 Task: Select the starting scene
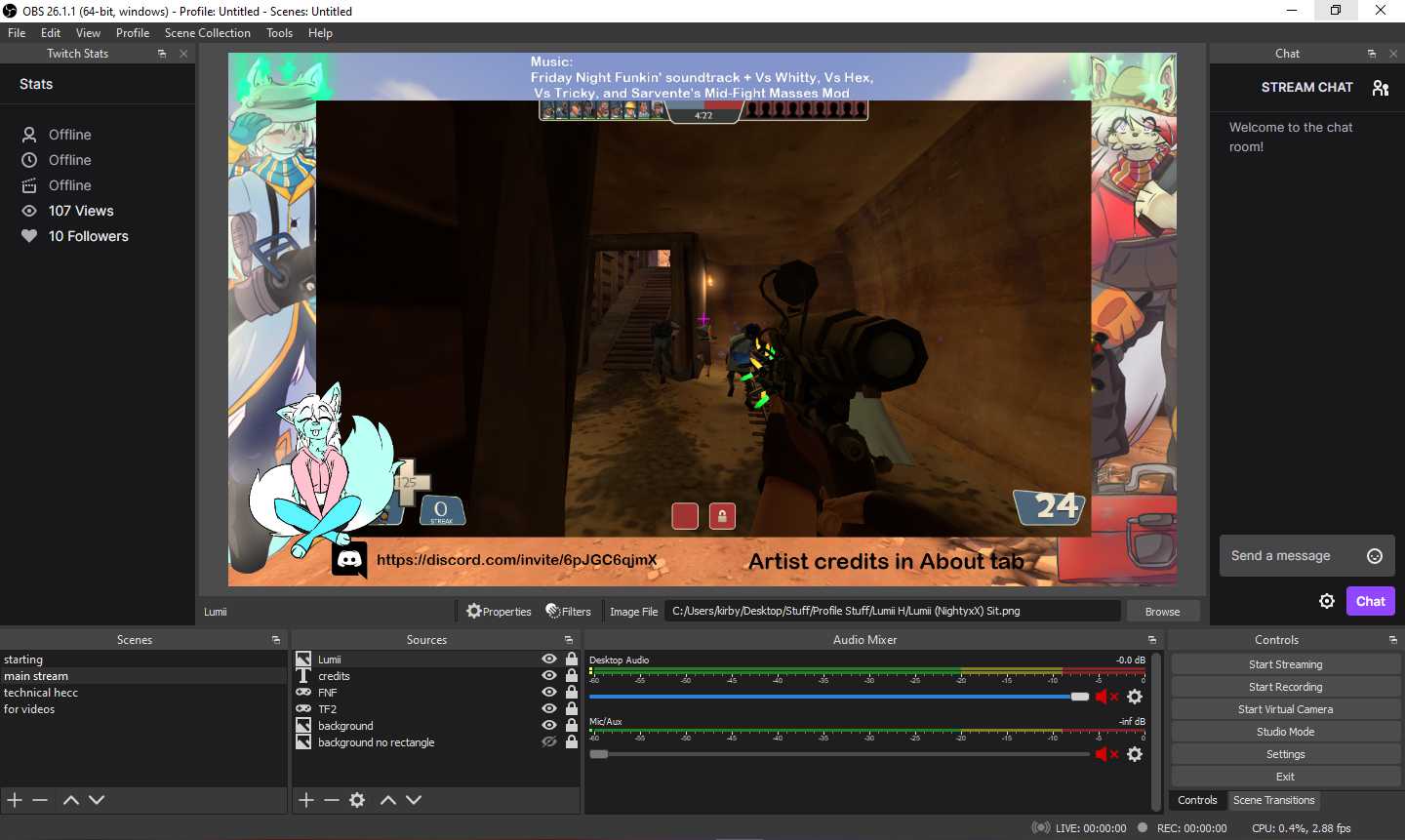[143, 660]
